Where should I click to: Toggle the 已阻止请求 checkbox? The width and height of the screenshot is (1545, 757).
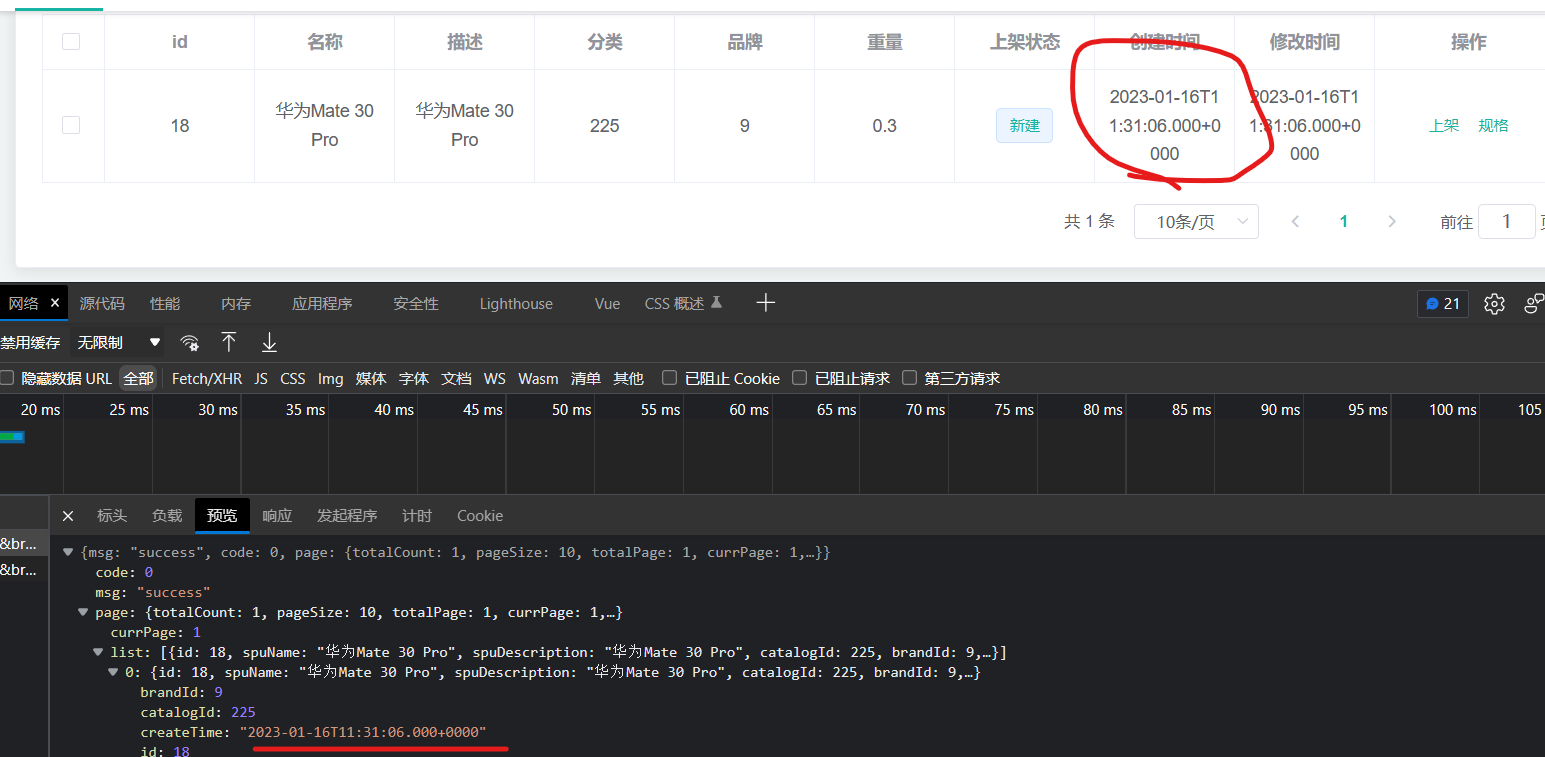[800, 378]
